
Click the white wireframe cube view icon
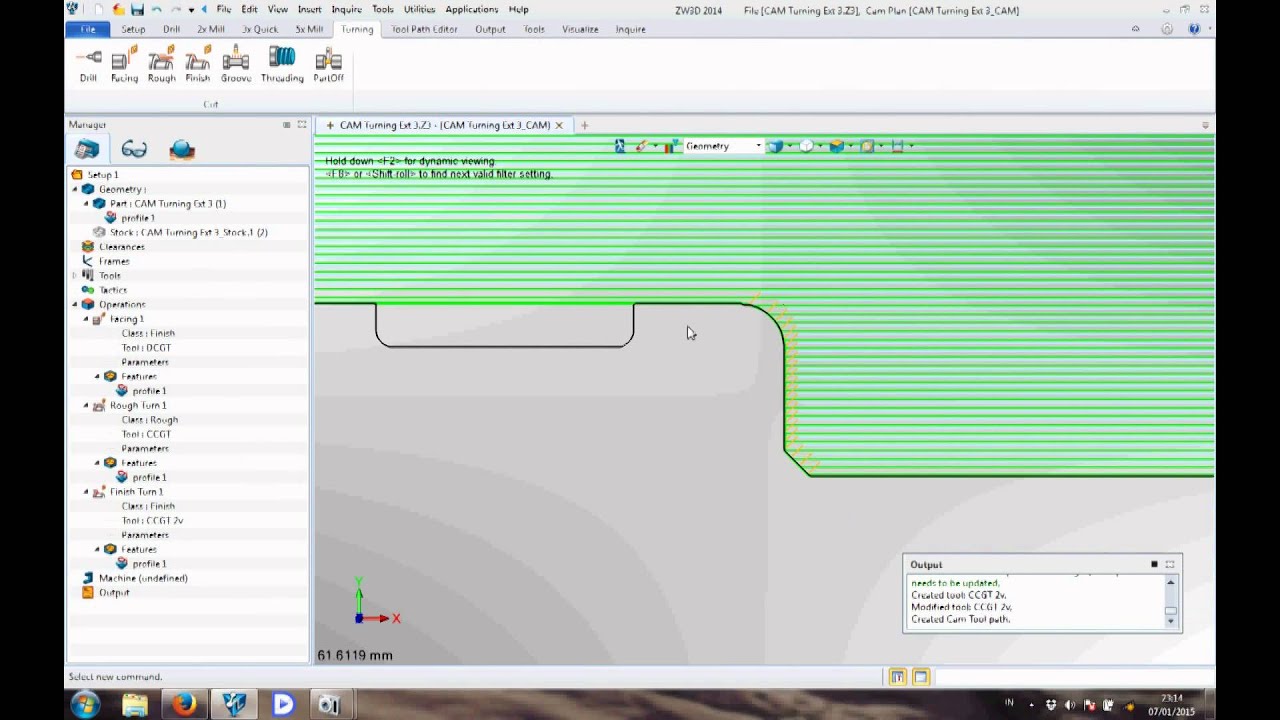coord(806,146)
